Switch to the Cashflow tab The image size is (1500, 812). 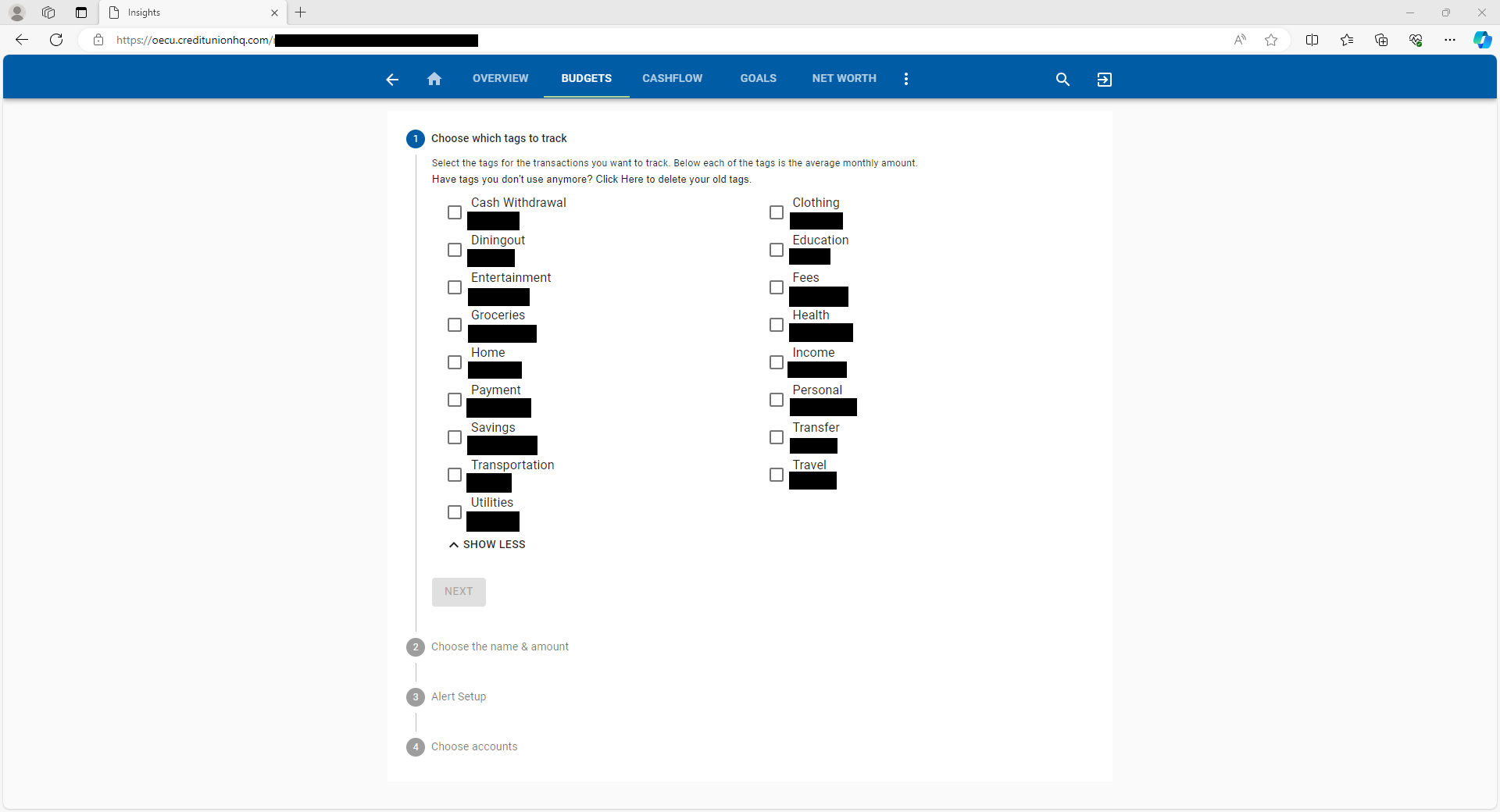coord(672,78)
